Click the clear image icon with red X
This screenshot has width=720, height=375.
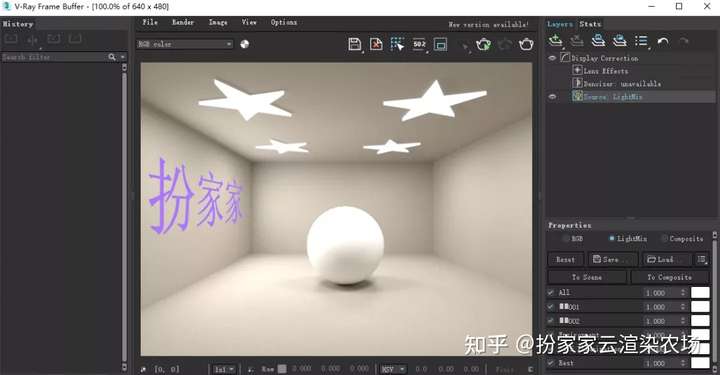(x=376, y=44)
